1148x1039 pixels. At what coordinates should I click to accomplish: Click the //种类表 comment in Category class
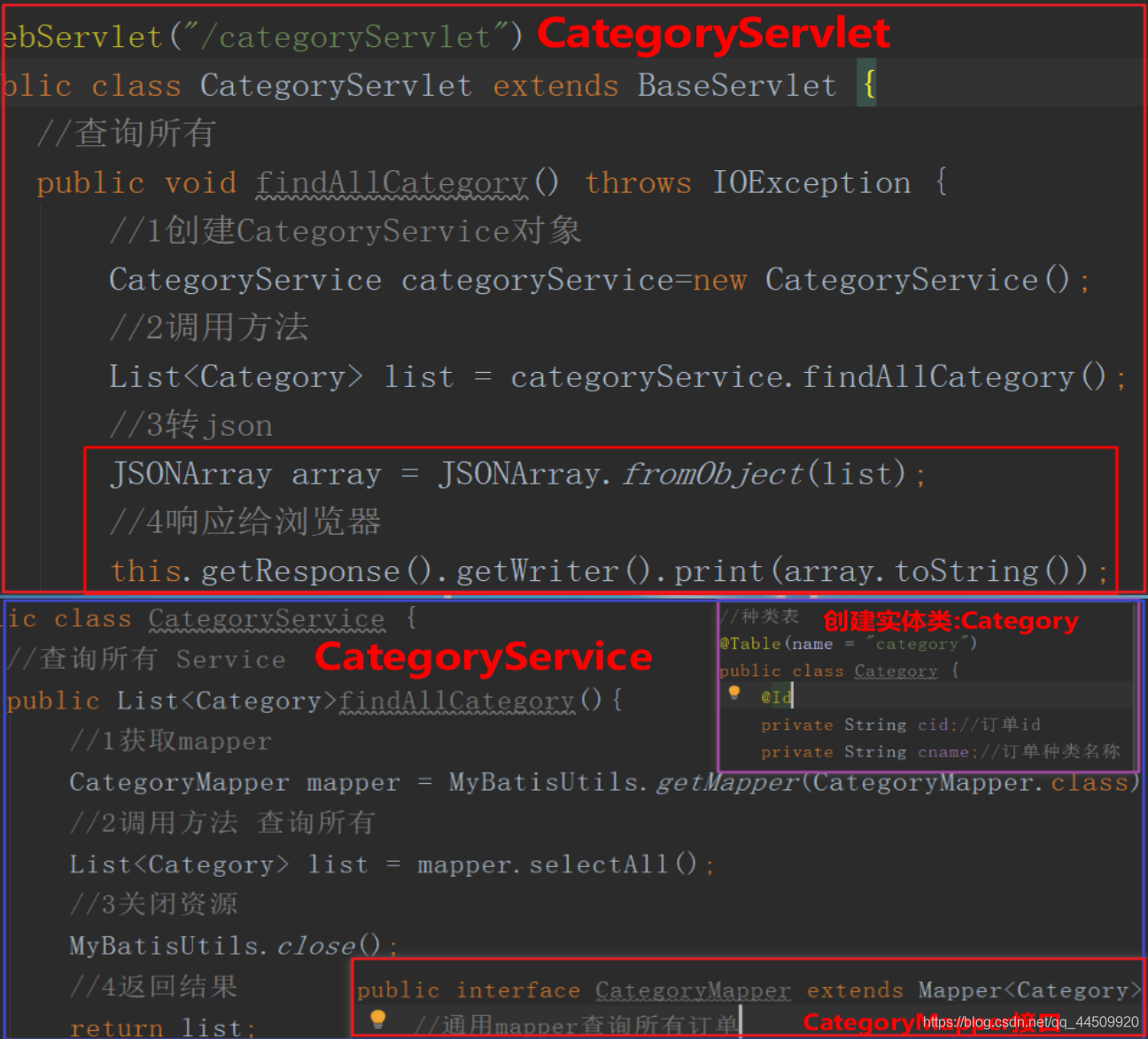(759, 616)
